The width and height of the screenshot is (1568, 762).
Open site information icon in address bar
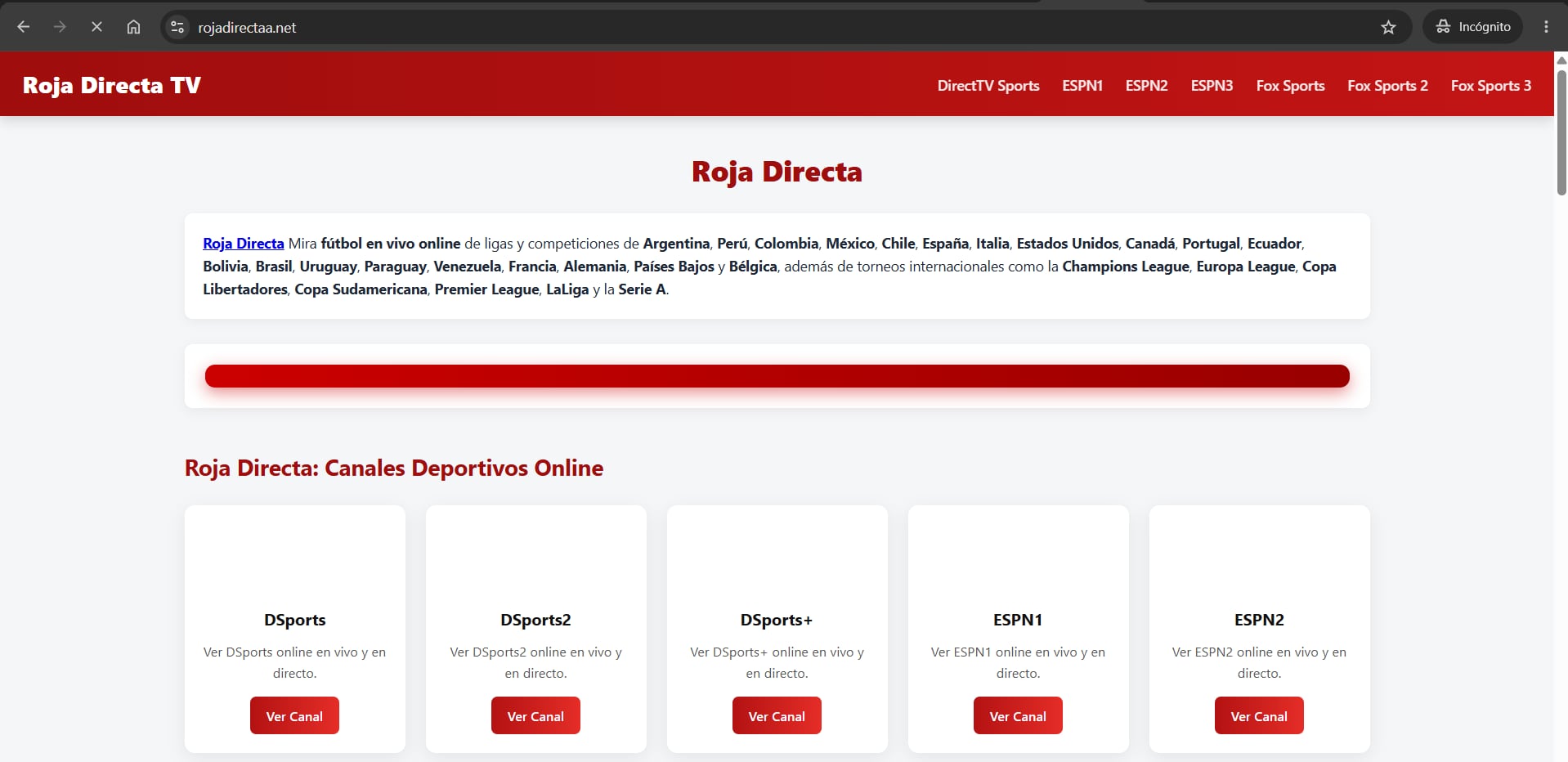(x=177, y=27)
